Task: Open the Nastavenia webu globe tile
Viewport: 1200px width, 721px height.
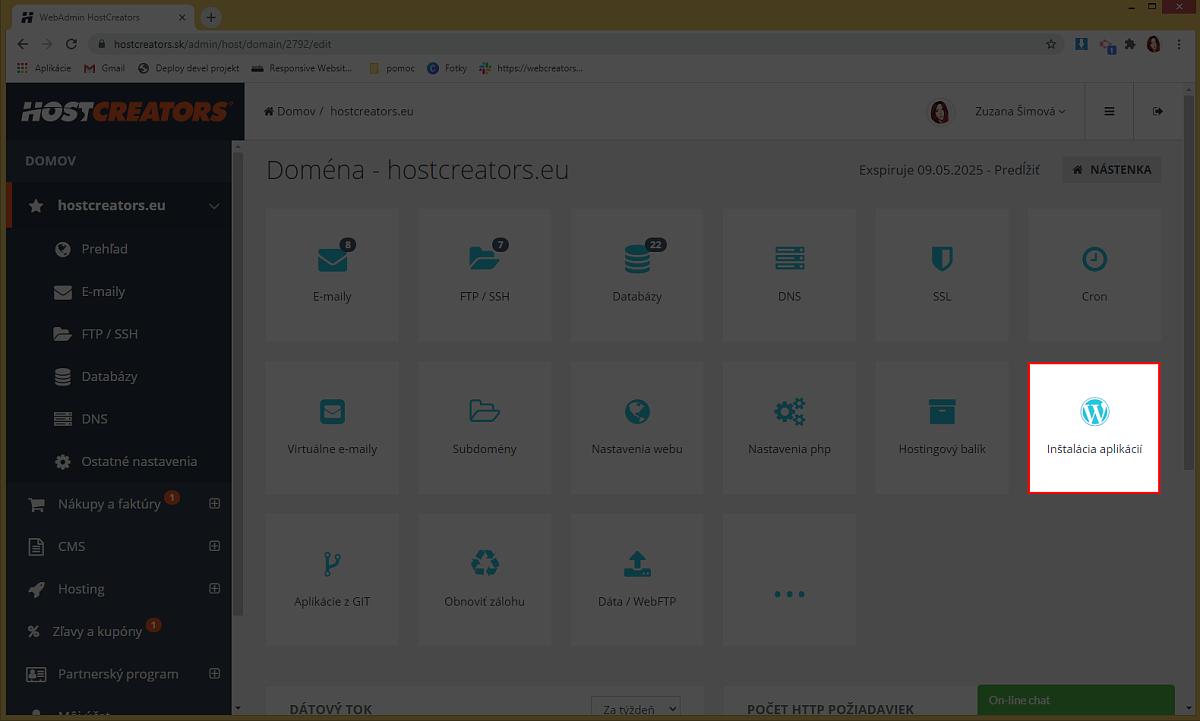Action: 637,427
